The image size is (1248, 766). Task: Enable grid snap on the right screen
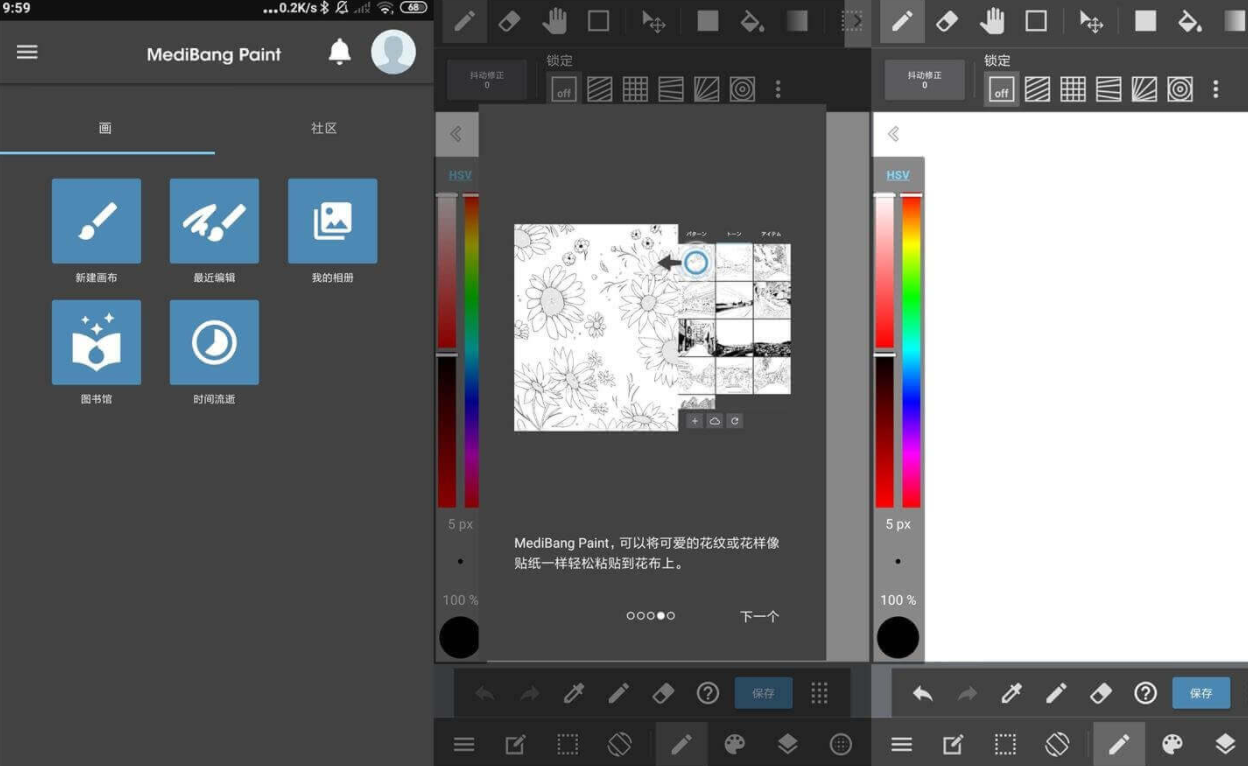pos(1073,90)
